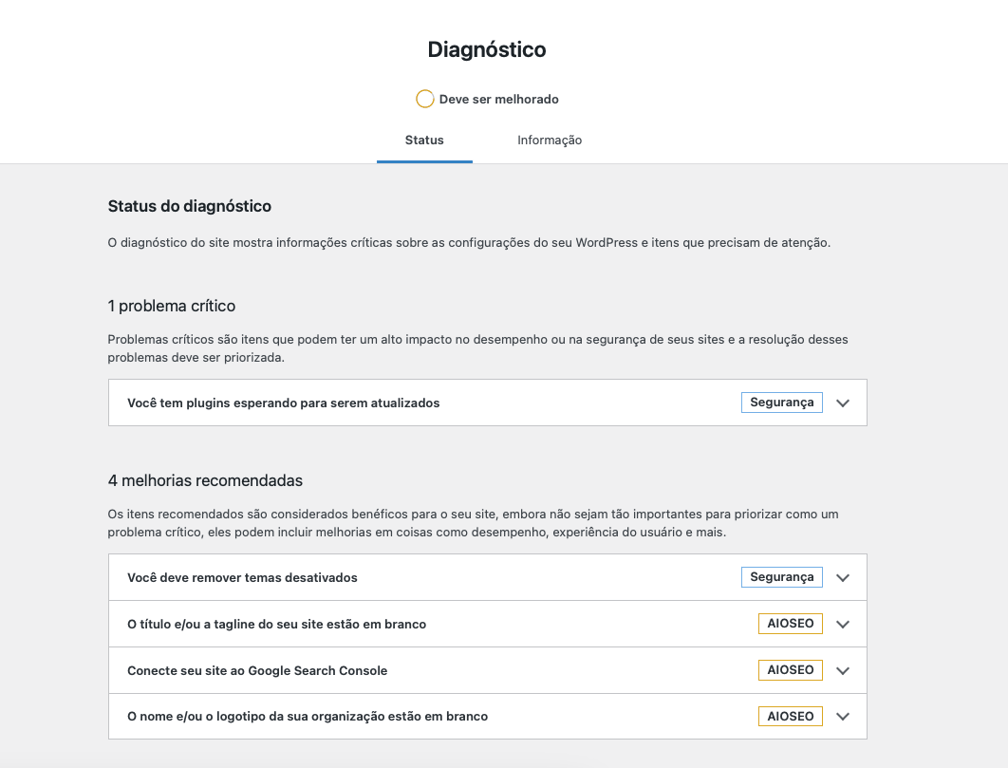Viewport: 1008px width, 768px height.
Task: Click the 'Deve ser melhorado' label
Action: (499, 99)
